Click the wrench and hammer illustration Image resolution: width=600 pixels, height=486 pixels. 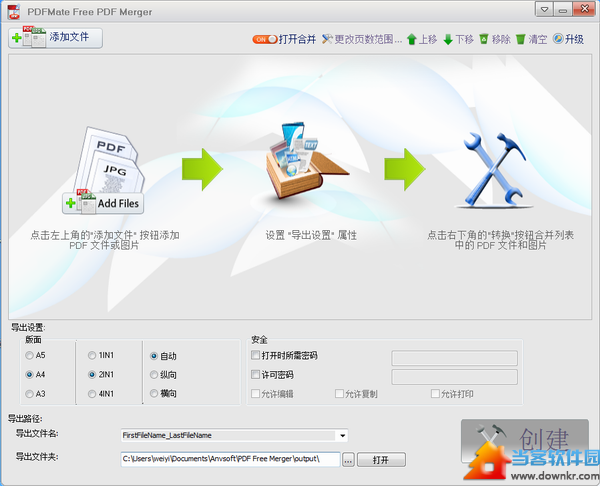(494, 169)
